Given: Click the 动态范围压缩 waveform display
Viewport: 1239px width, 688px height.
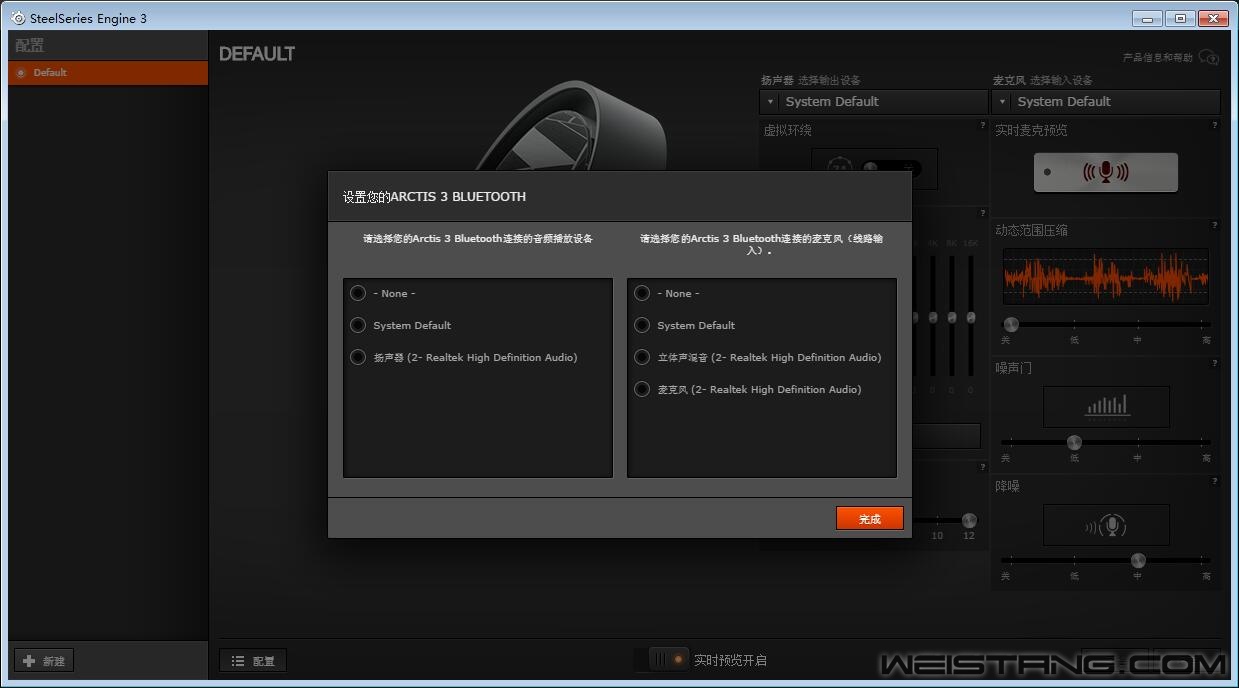Looking at the screenshot, I should 1106,277.
